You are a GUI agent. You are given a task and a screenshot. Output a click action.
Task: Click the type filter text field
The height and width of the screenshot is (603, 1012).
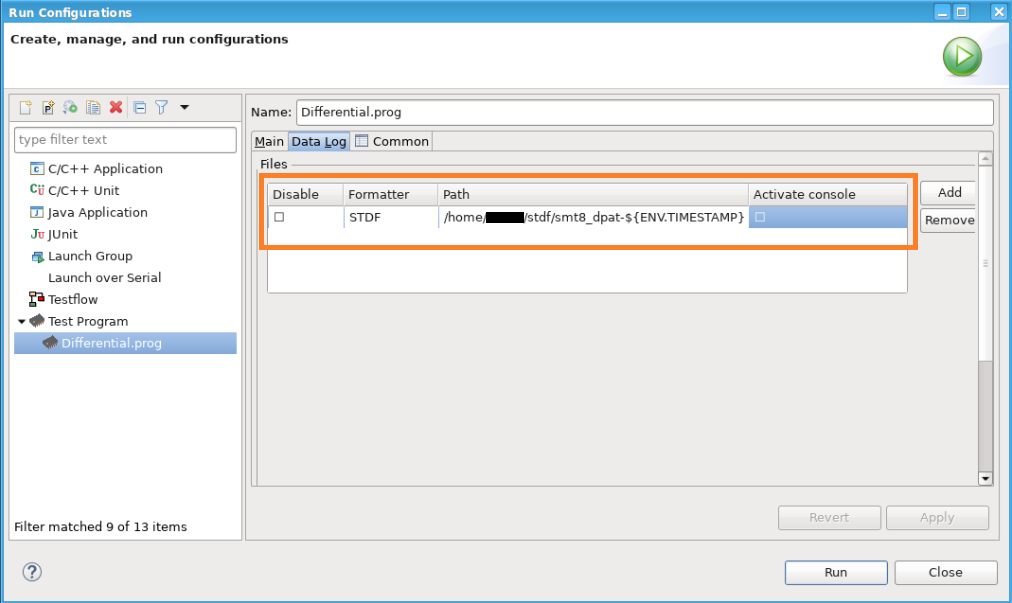point(126,139)
